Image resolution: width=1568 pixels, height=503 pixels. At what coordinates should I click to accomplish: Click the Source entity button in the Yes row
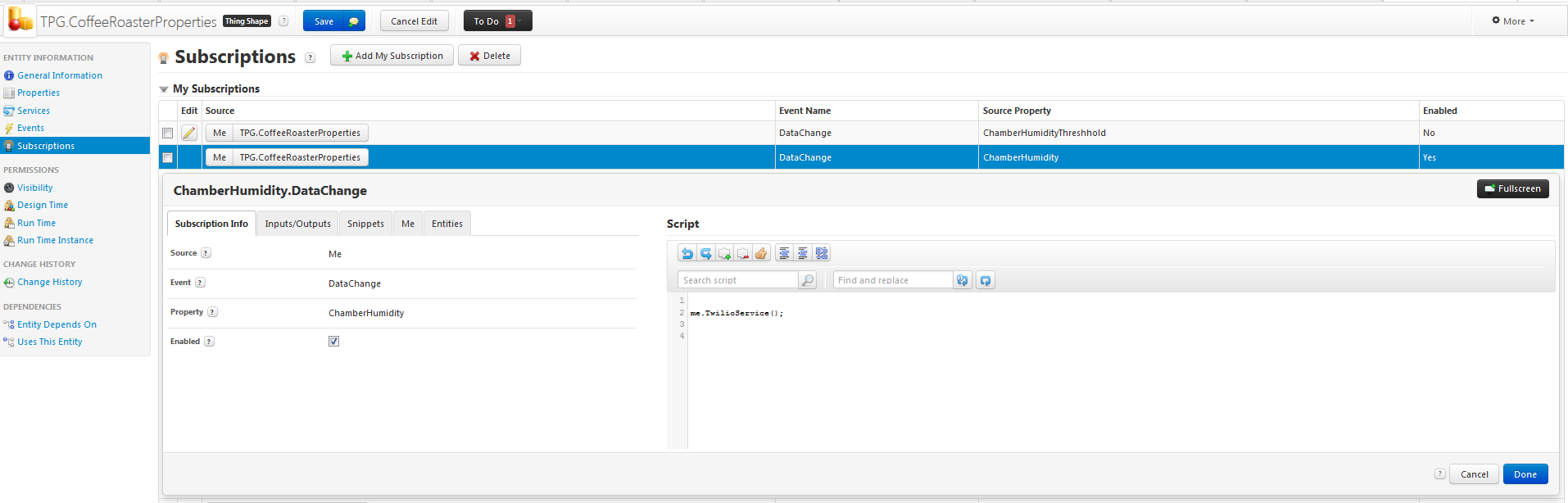click(x=300, y=157)
